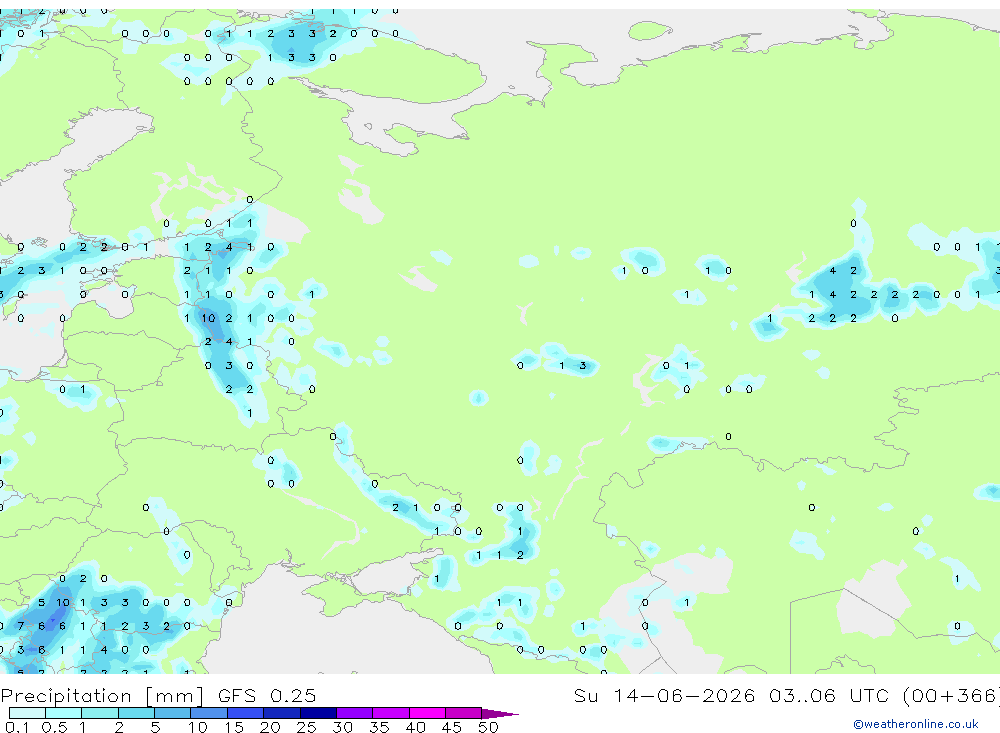Click the 45–50 mm dark magenta legend swatch

[x=464, y=713]
